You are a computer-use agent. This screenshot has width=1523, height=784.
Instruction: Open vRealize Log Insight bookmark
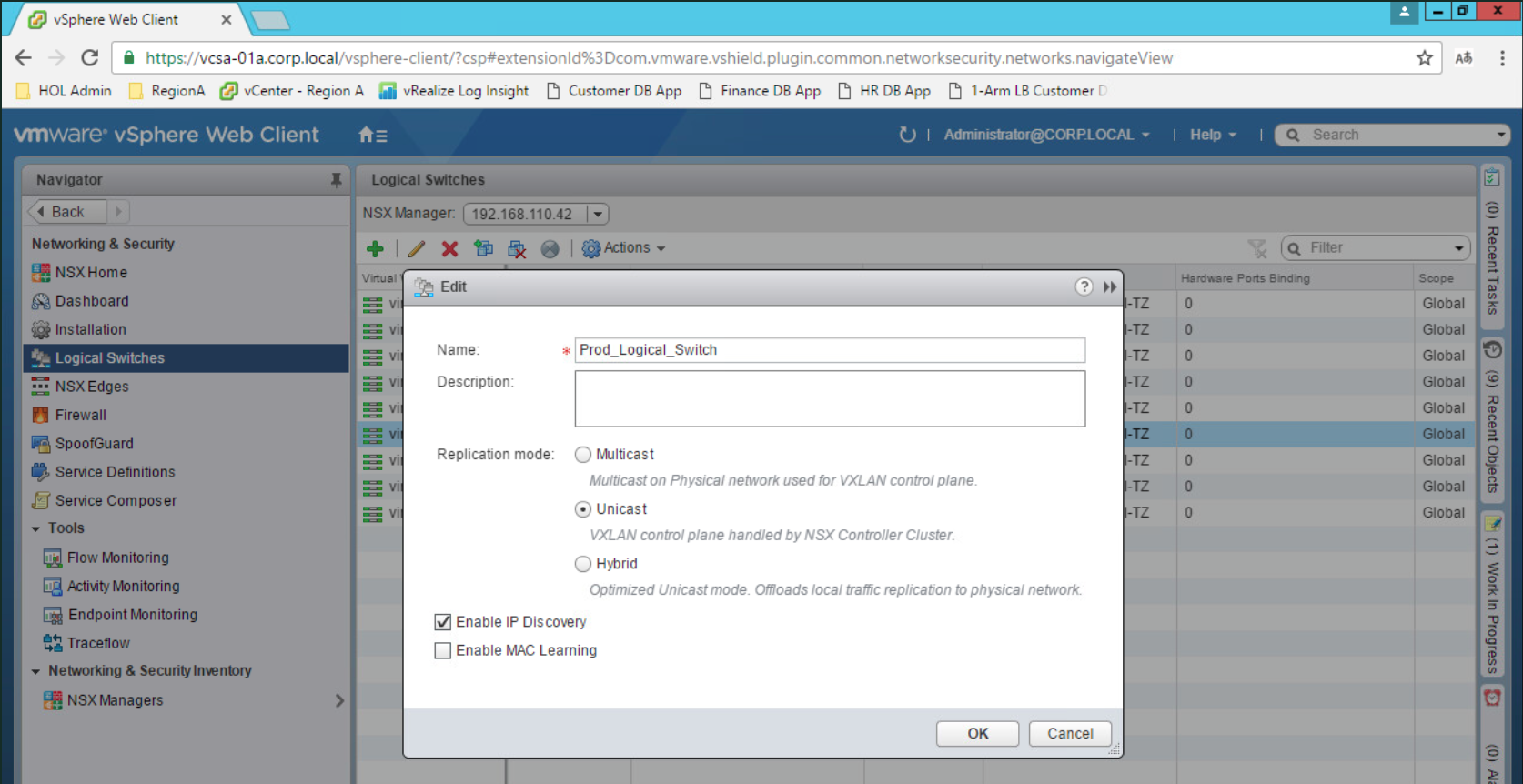point(454,91)
